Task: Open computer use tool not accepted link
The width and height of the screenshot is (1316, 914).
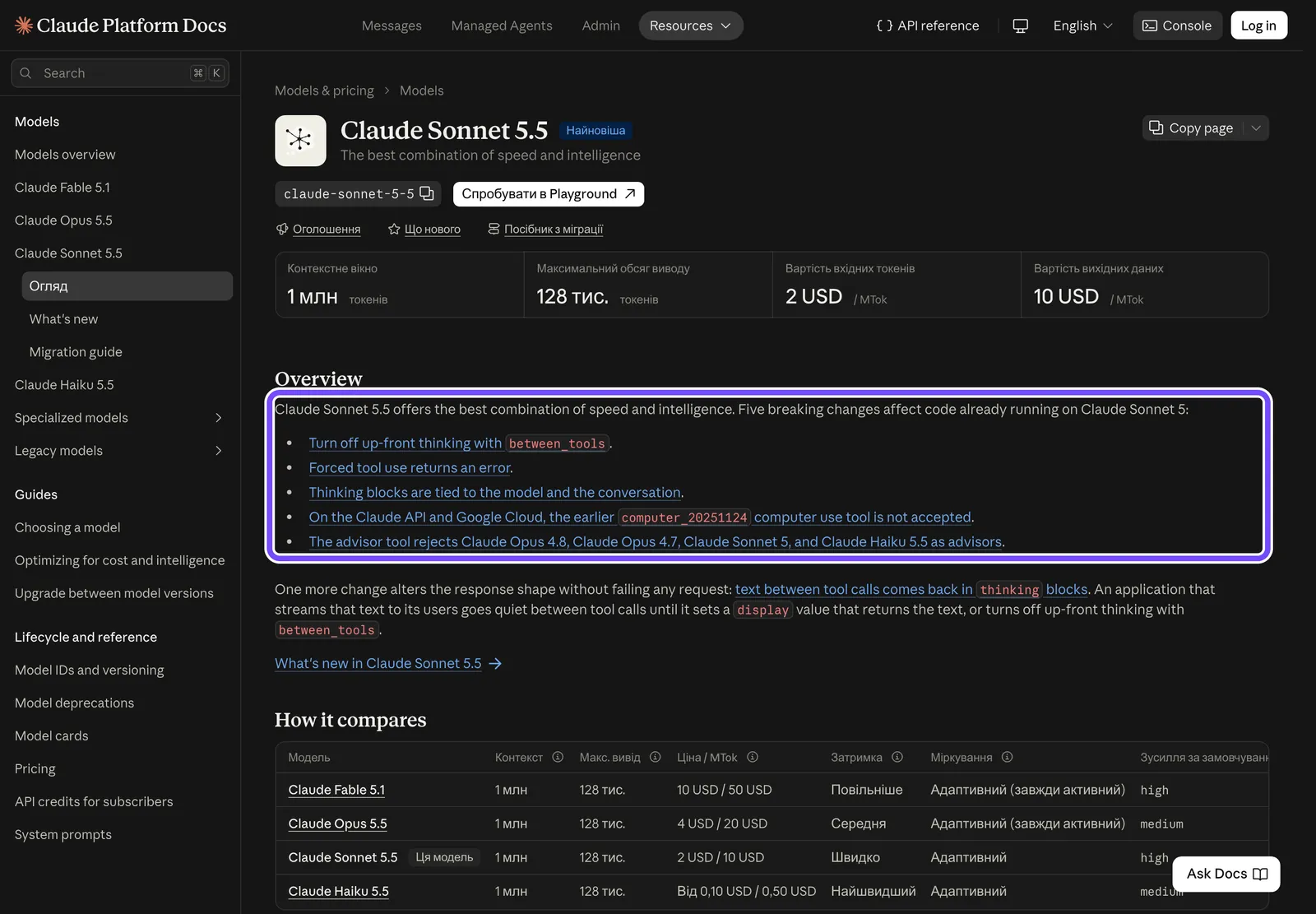Action: tap(640, 517)
